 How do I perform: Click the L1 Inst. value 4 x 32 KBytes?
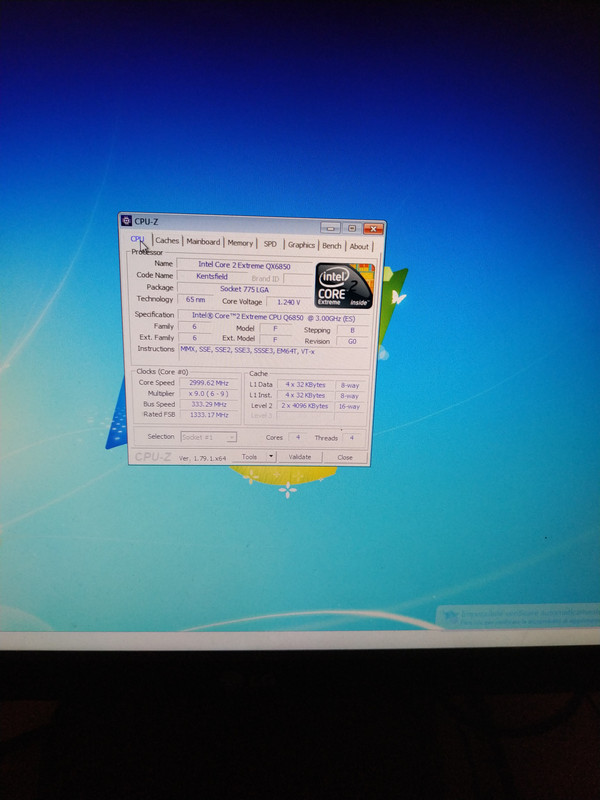[305, 395]
